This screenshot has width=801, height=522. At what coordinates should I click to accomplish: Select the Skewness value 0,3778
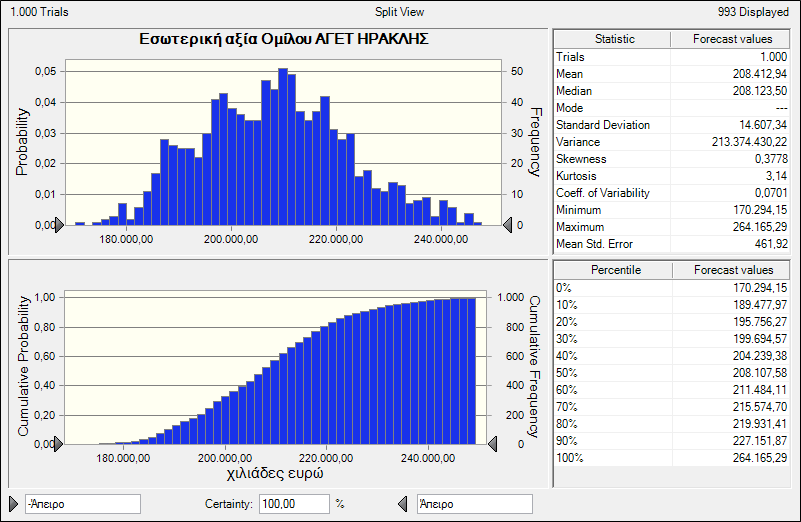(x=771, y=159)
